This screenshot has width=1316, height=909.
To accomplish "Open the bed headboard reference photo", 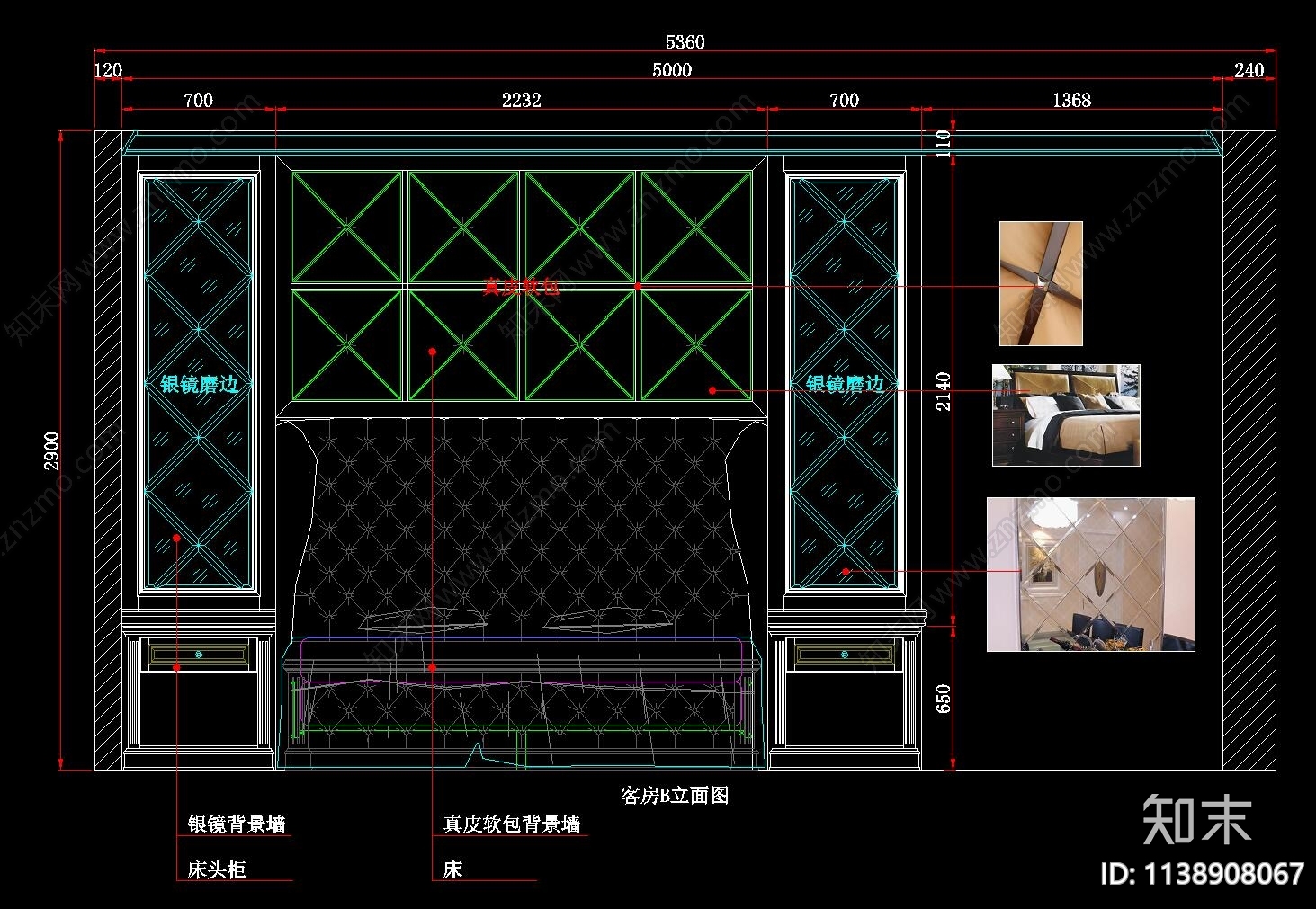I will tap(1066, 415).
